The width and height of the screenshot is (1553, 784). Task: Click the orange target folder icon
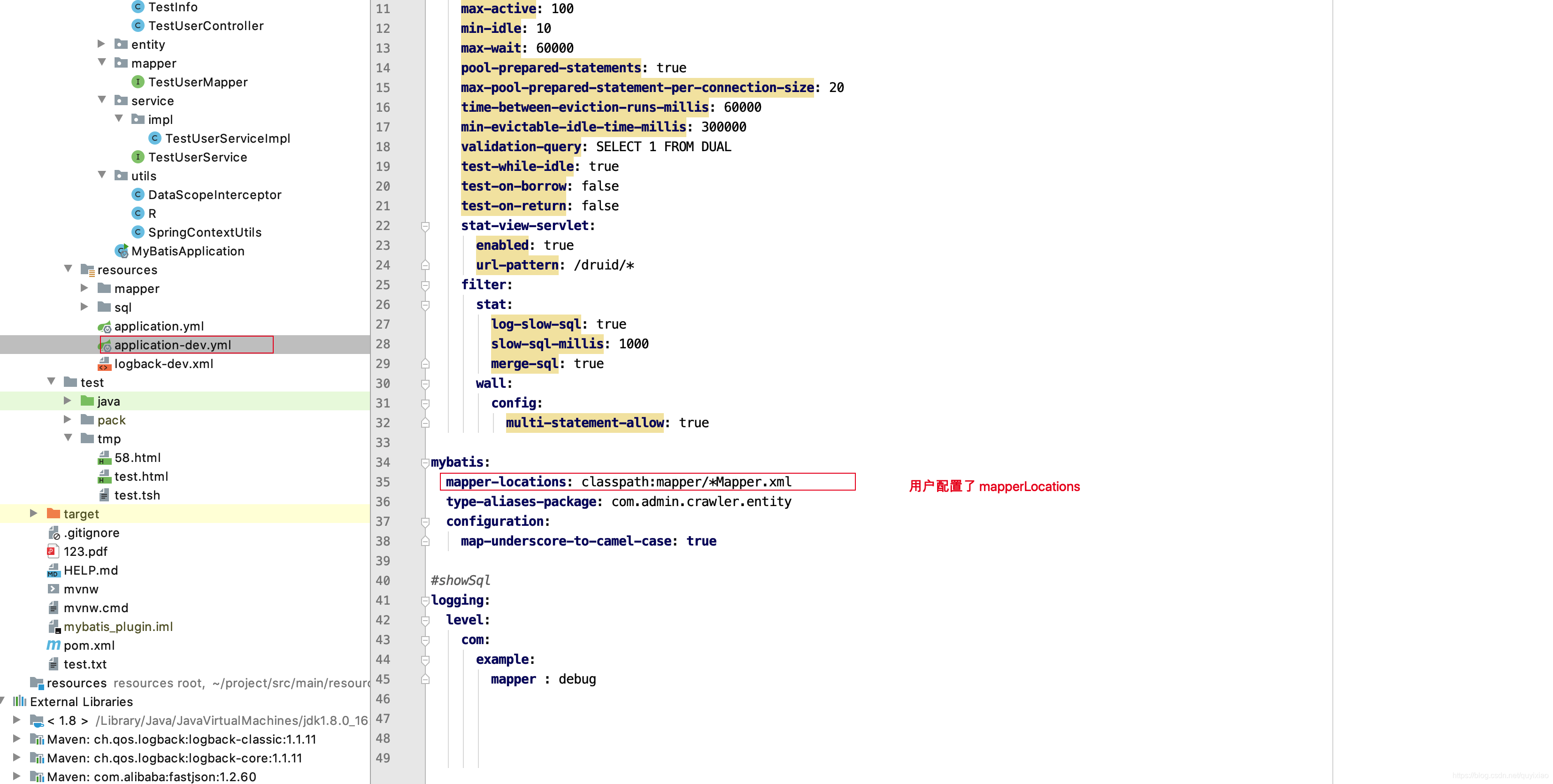(x=54, y=513)
